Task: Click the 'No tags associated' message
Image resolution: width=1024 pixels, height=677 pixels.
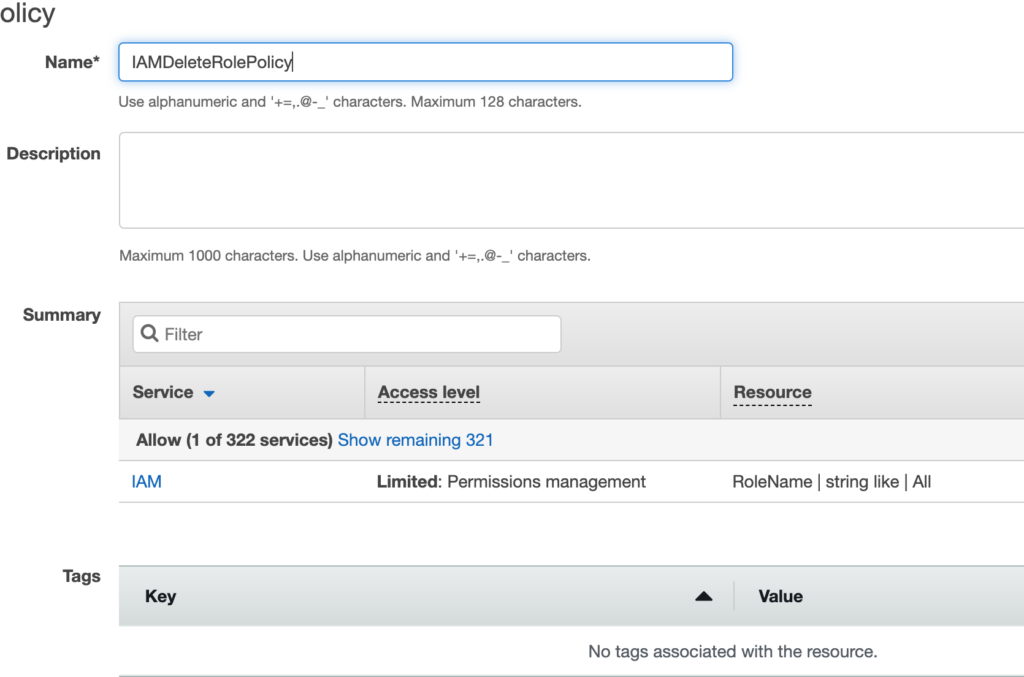Action: pos(732,651)
